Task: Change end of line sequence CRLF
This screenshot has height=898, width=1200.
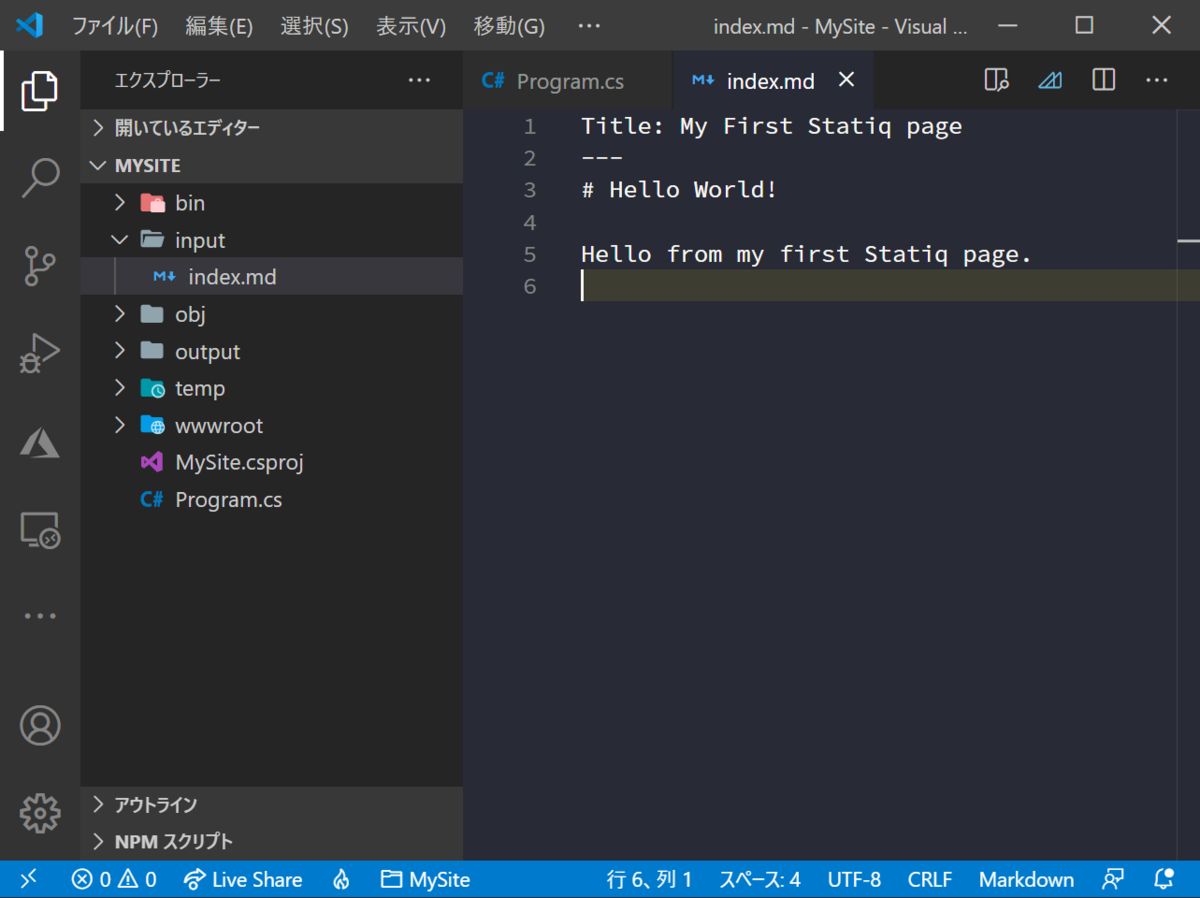Action: pyautogui.click(x=930, y=880)
